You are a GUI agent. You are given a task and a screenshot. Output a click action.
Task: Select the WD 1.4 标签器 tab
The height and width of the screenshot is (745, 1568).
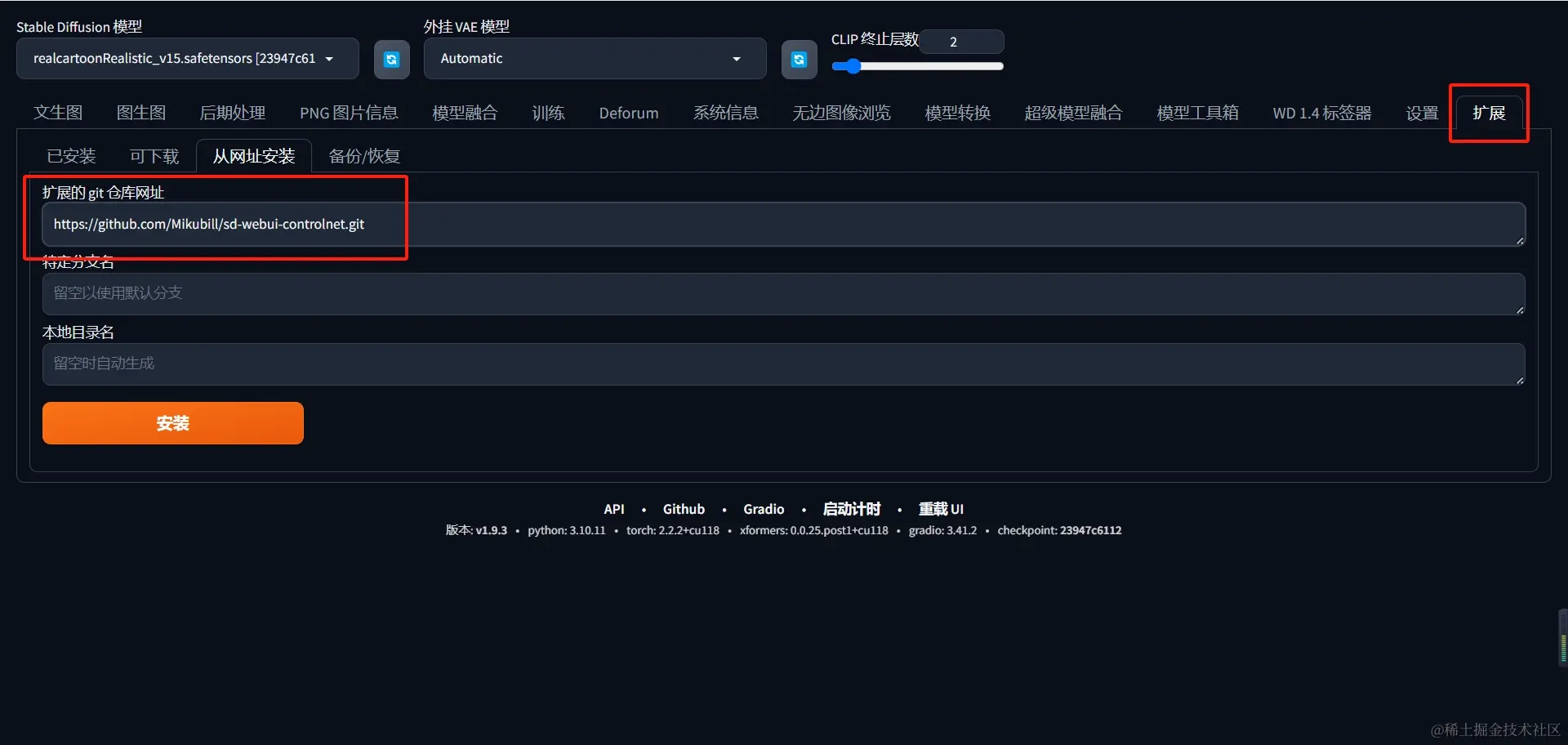(x=1322, y=113)
